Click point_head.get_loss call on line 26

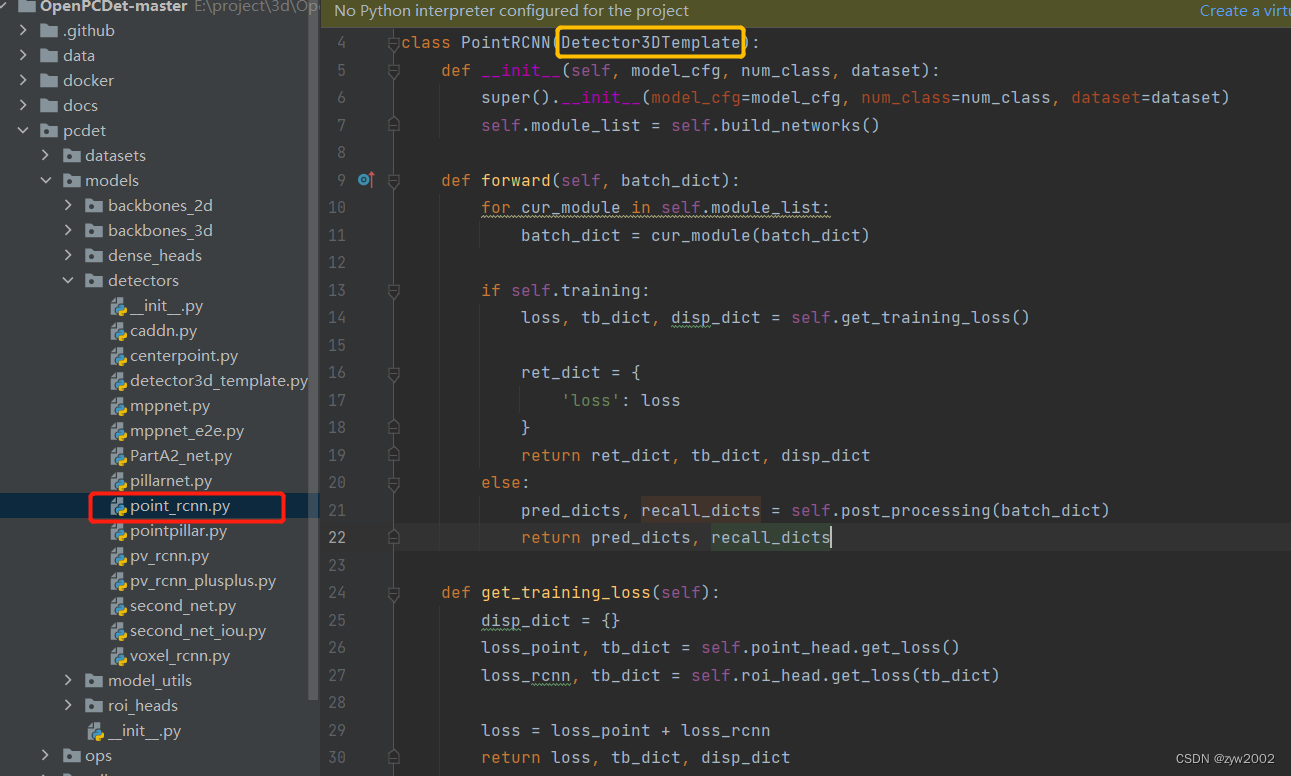(x=850, y=647)
